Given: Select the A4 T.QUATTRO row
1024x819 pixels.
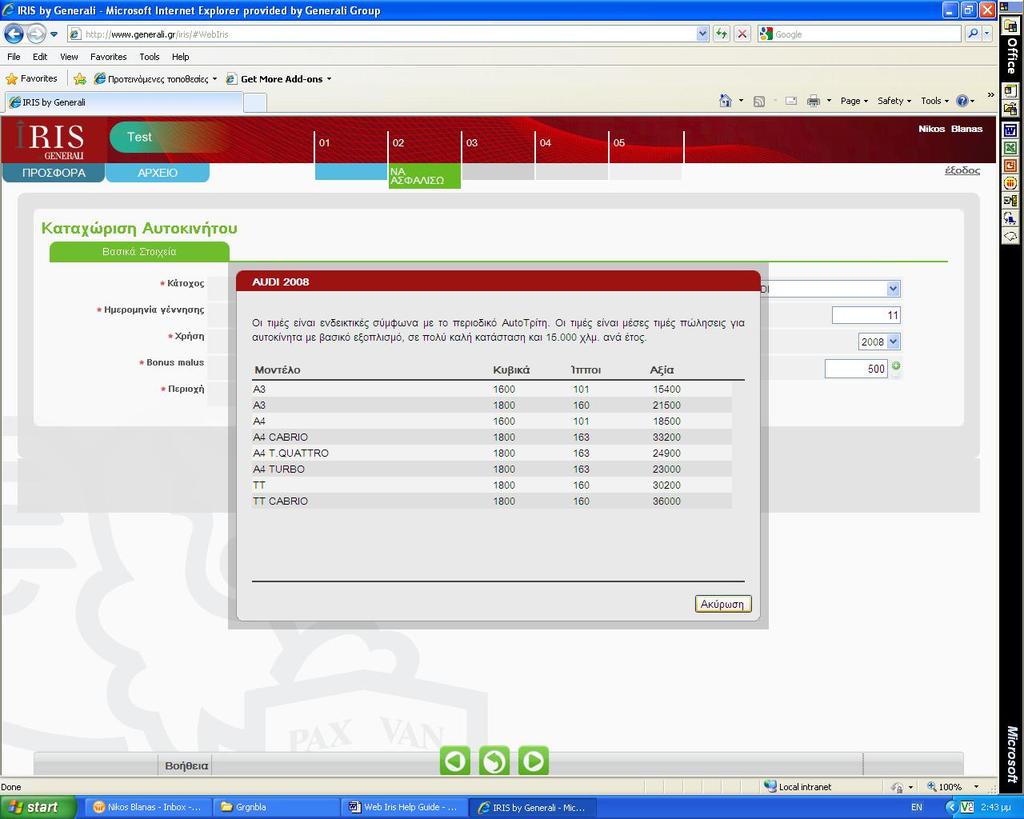Looking at the screenshot, I should [x=492, y=453].
